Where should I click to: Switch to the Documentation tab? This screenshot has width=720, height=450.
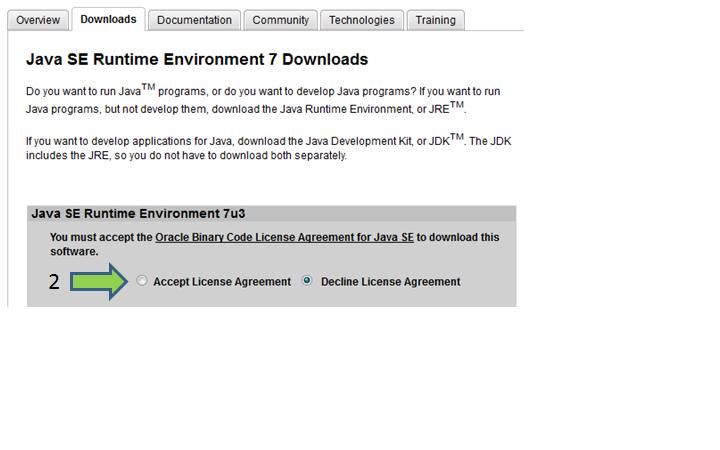tap(194, 20)
